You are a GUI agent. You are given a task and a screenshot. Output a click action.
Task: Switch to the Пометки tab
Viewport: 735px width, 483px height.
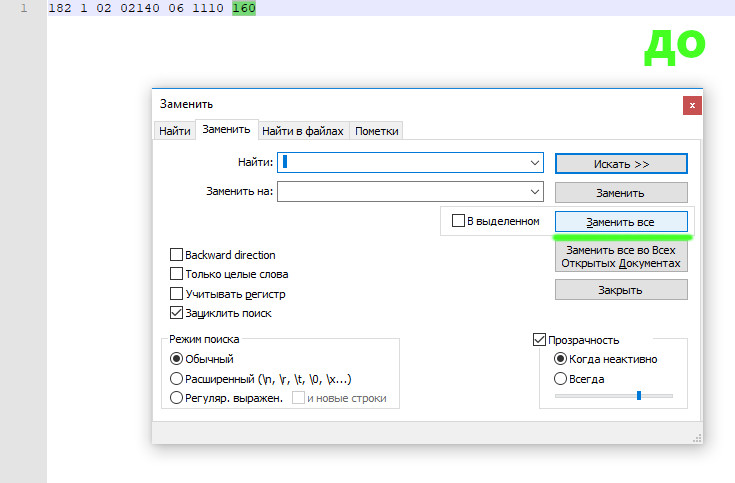[x=377, y=131]
